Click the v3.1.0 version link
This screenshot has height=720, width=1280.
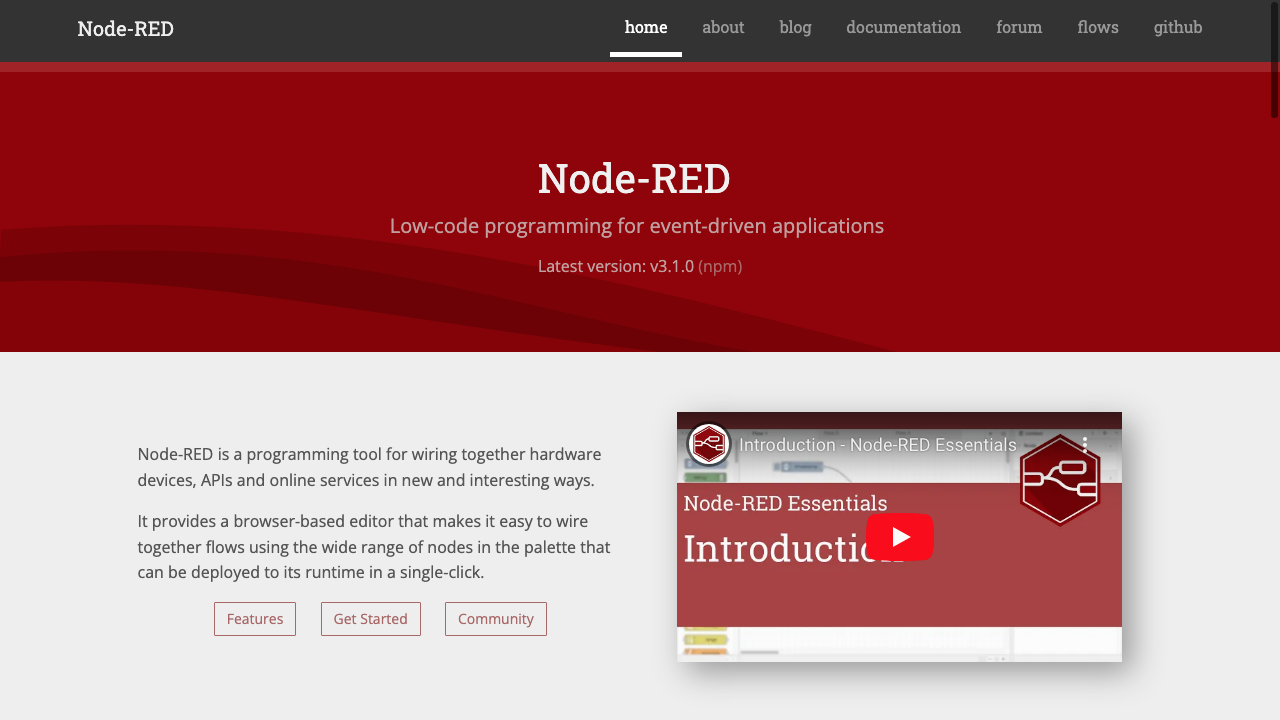[671, 266]
